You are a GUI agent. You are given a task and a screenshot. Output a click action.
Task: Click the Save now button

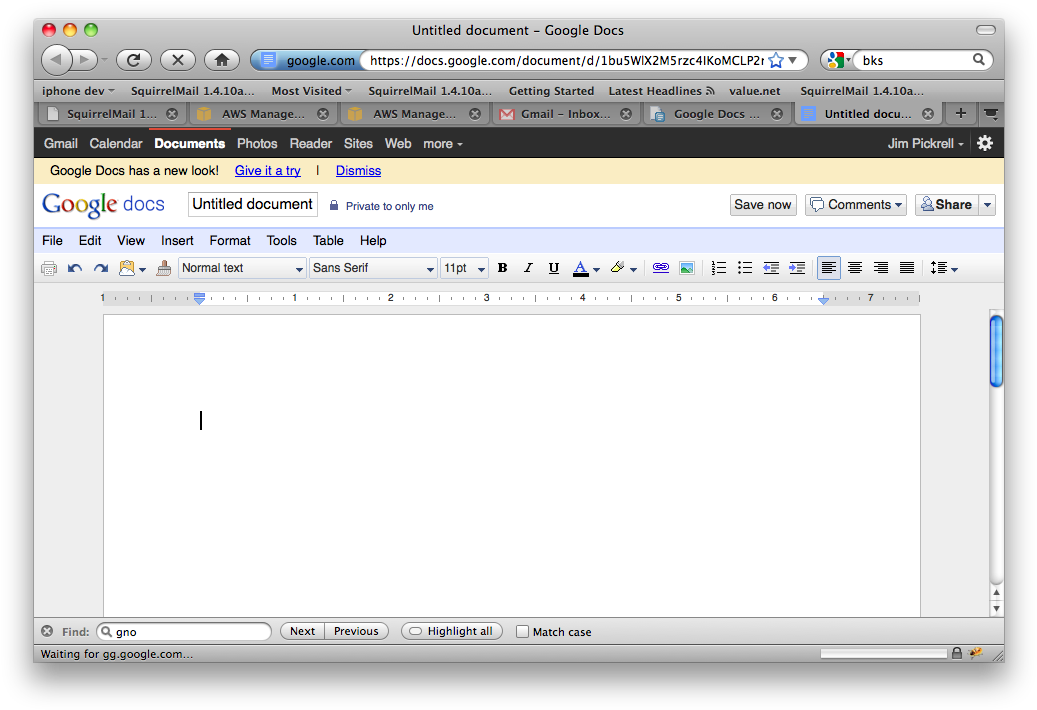click(x=763, y=204)
